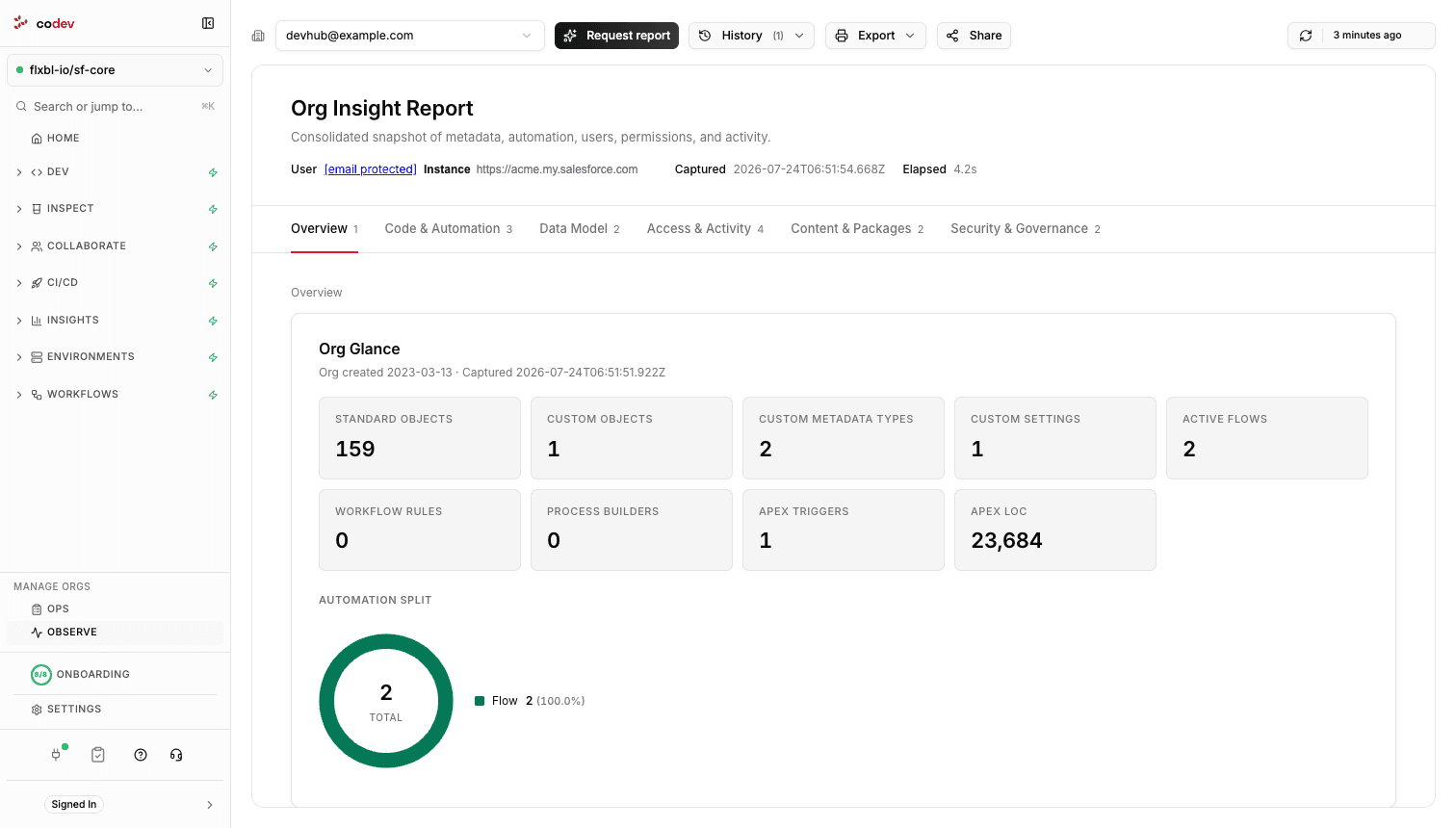This screenshot has height=828, width=1456.
Task: Click the Share button
Action: 974,36
